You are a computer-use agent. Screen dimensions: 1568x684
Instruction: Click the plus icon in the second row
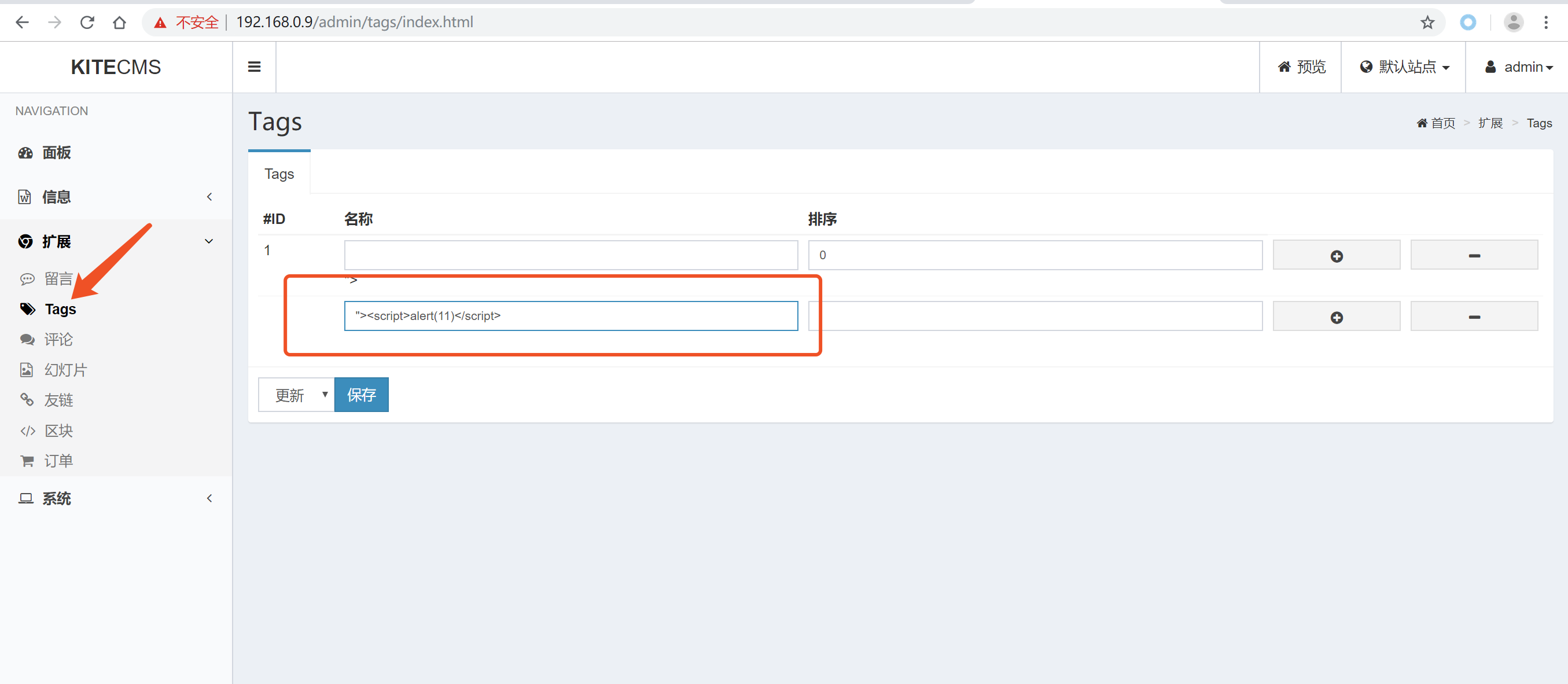click(x=1336, y=317)
